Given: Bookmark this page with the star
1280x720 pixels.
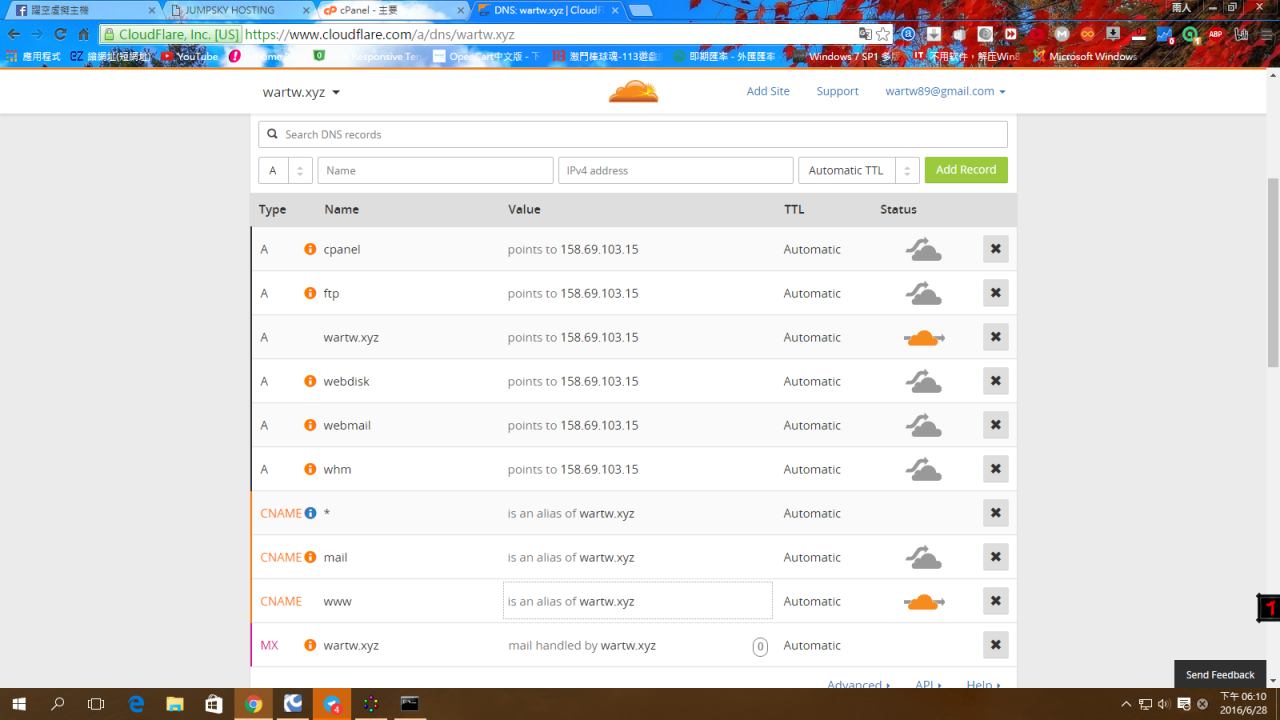Looking at the screenshot, I should (x=883, y=34).
